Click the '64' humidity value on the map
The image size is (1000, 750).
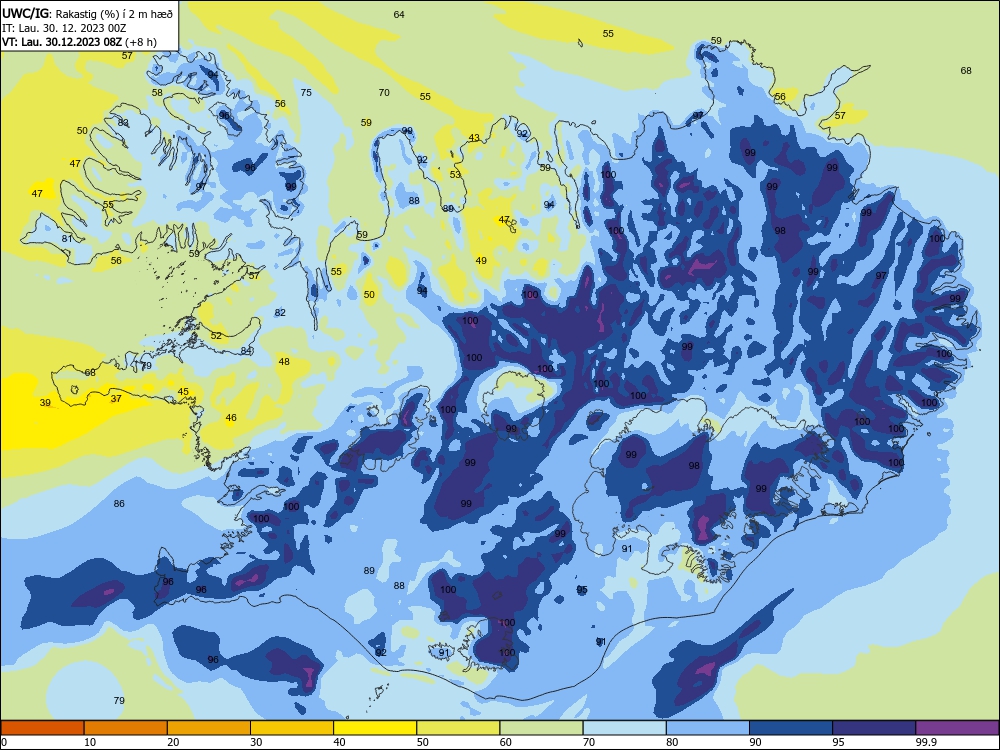399,15
